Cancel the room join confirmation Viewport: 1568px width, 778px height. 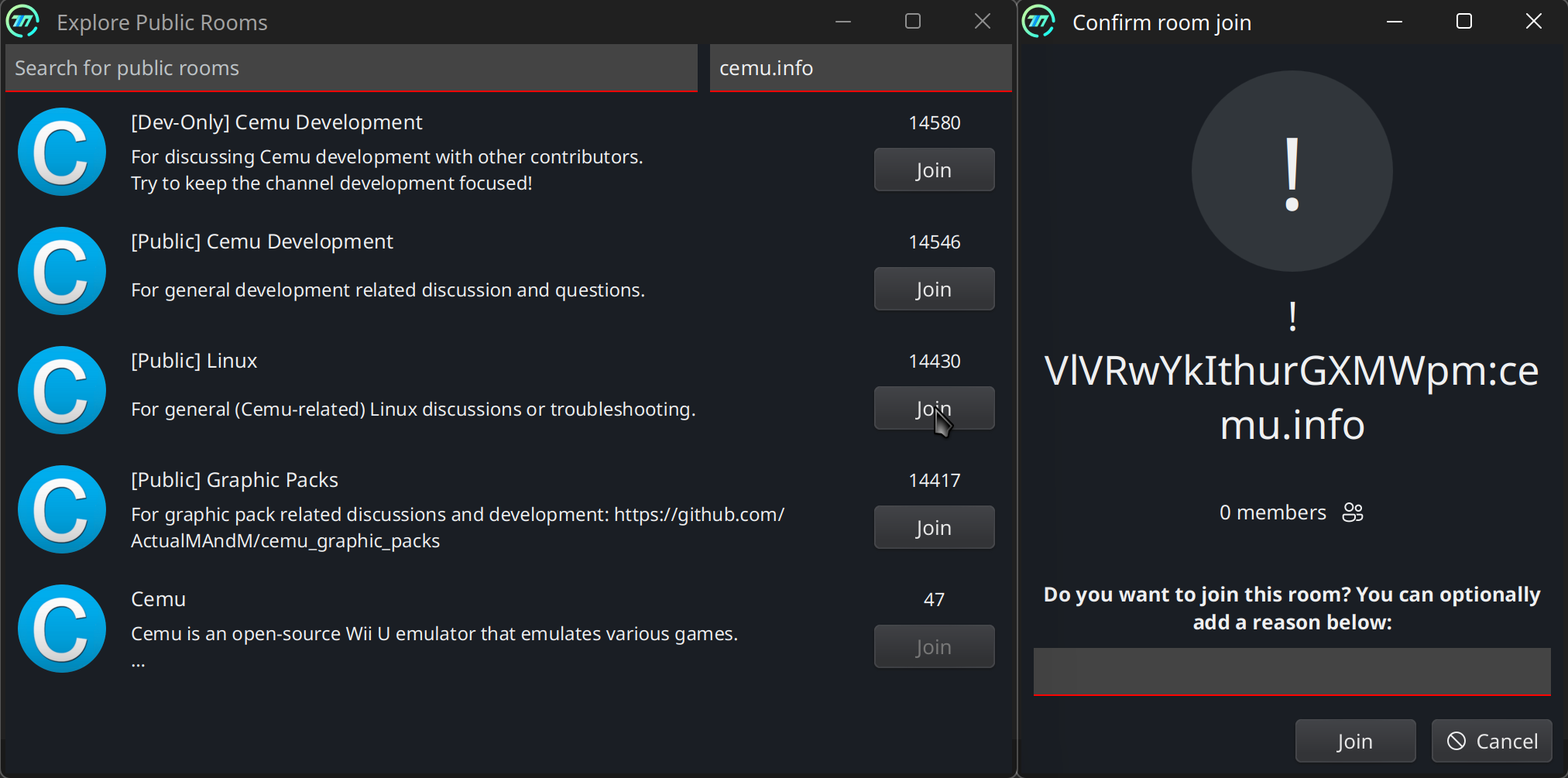click(1491, 741)
